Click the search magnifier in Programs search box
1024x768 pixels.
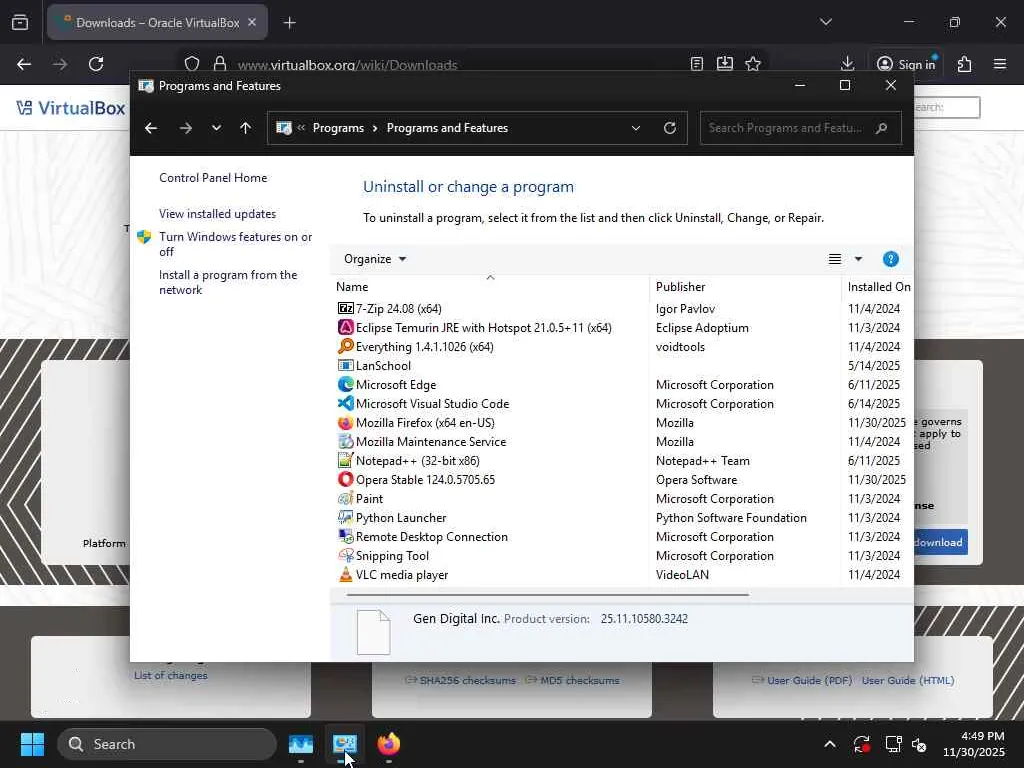[882, 128]
